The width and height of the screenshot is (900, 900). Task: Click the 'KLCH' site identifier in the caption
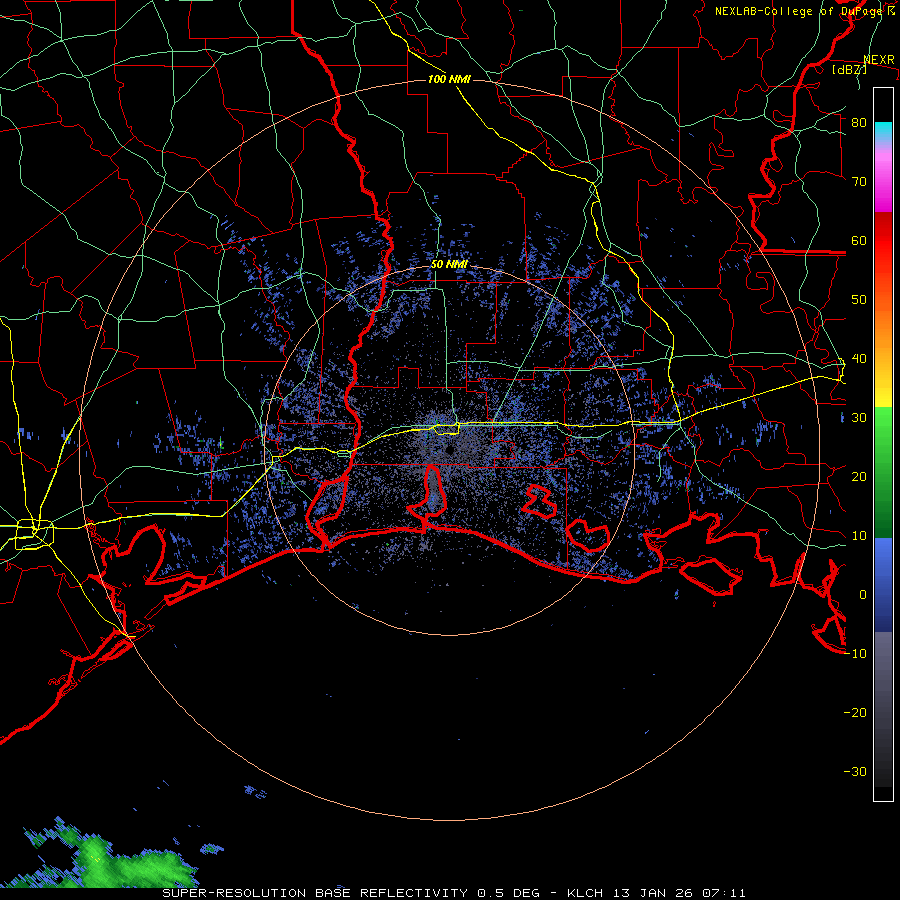pyautogui.click(x=584, y=893)
